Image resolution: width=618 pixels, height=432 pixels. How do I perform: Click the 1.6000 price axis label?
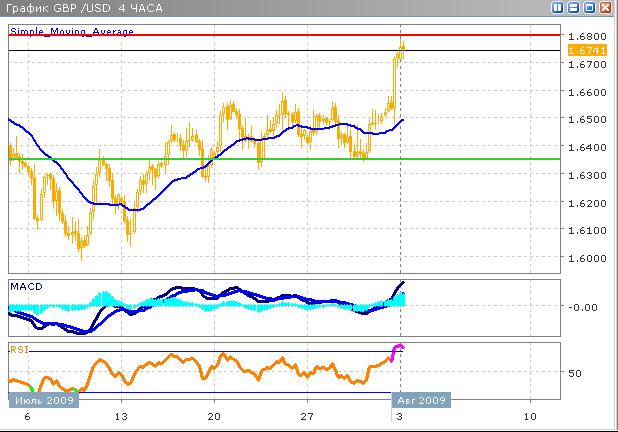coord(582,258)
